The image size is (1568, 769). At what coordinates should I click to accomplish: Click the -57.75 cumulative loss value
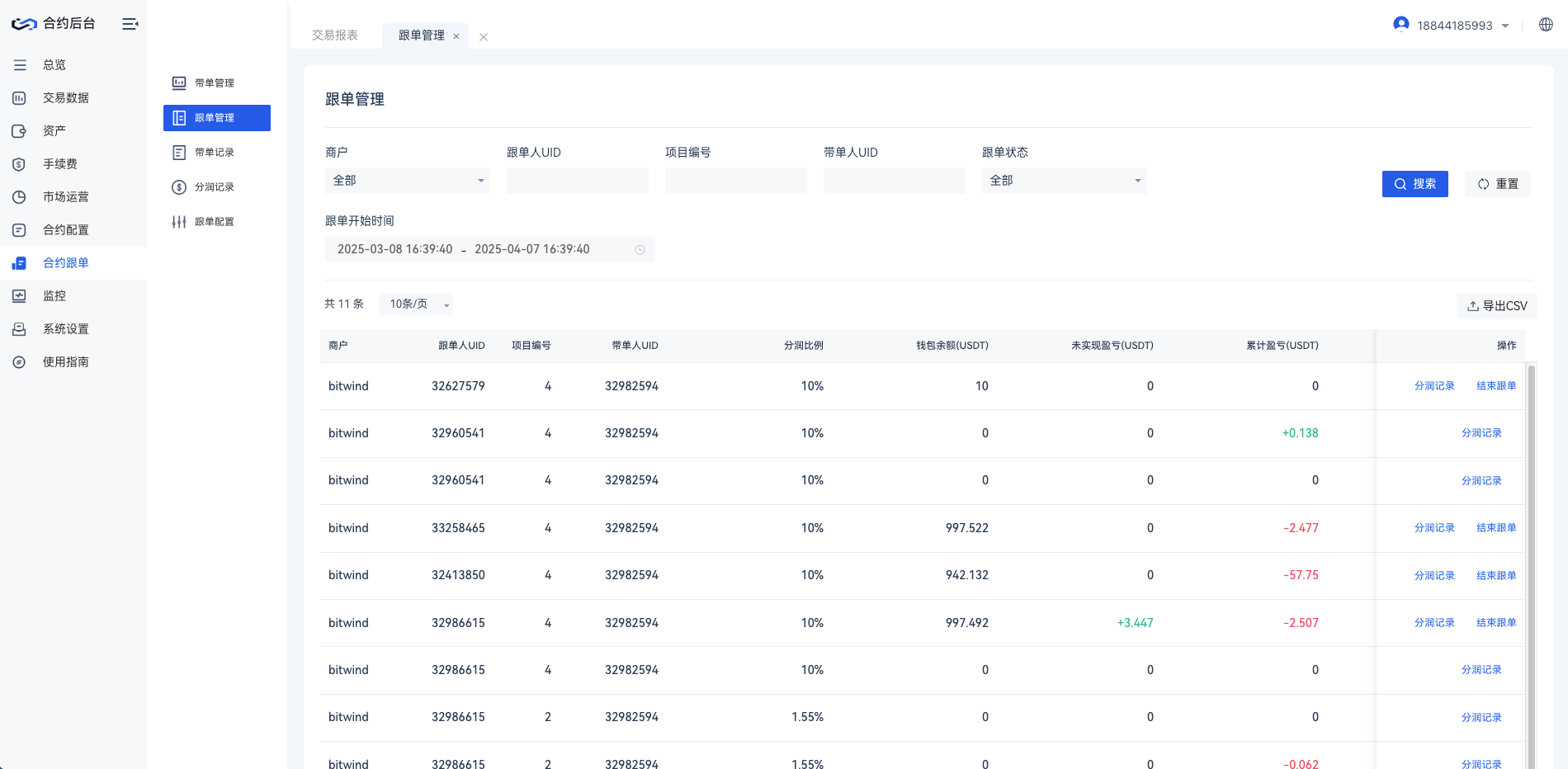(x=1301, y=576)
